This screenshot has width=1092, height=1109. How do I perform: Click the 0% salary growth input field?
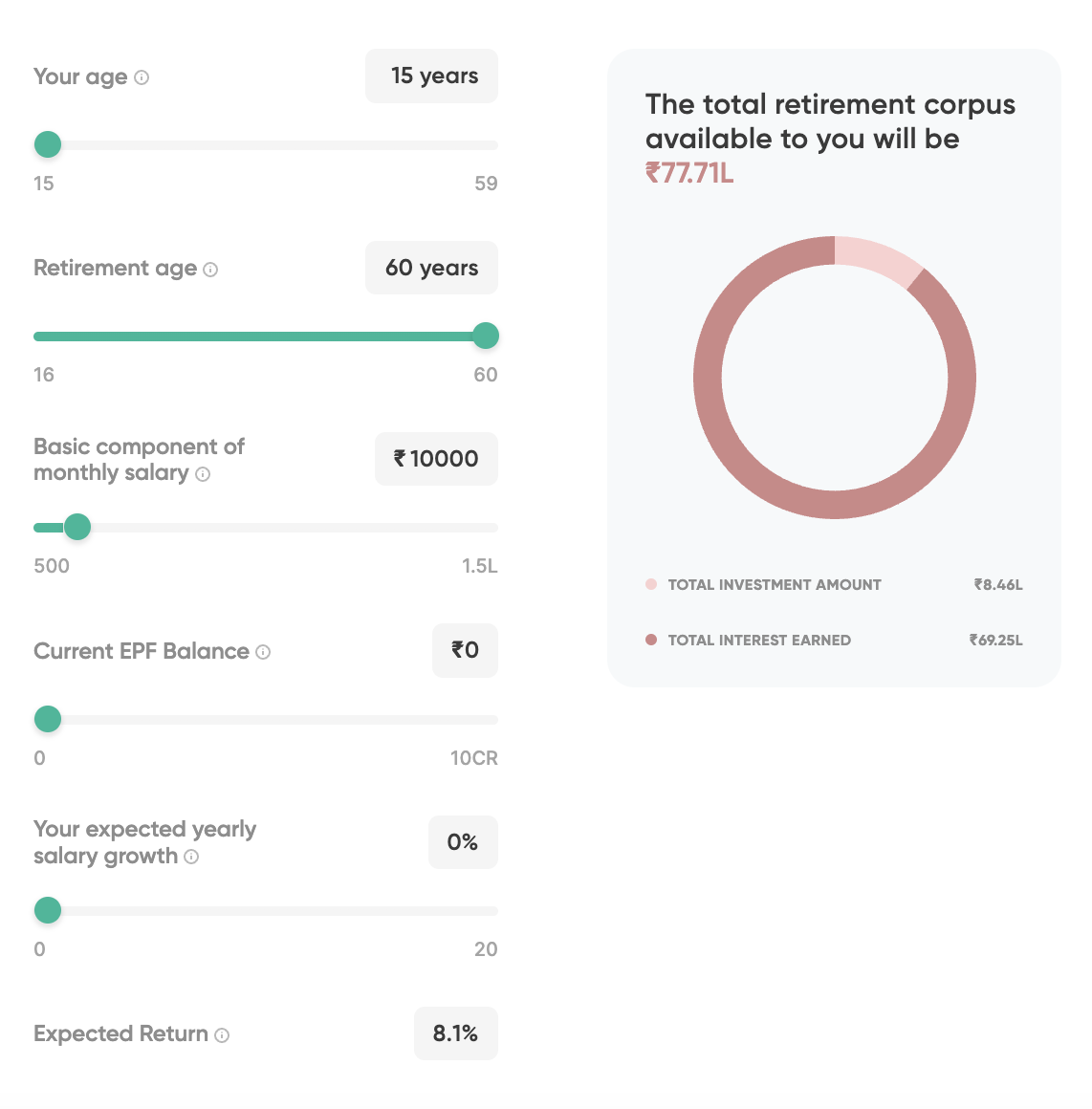[x=463, y=842]
